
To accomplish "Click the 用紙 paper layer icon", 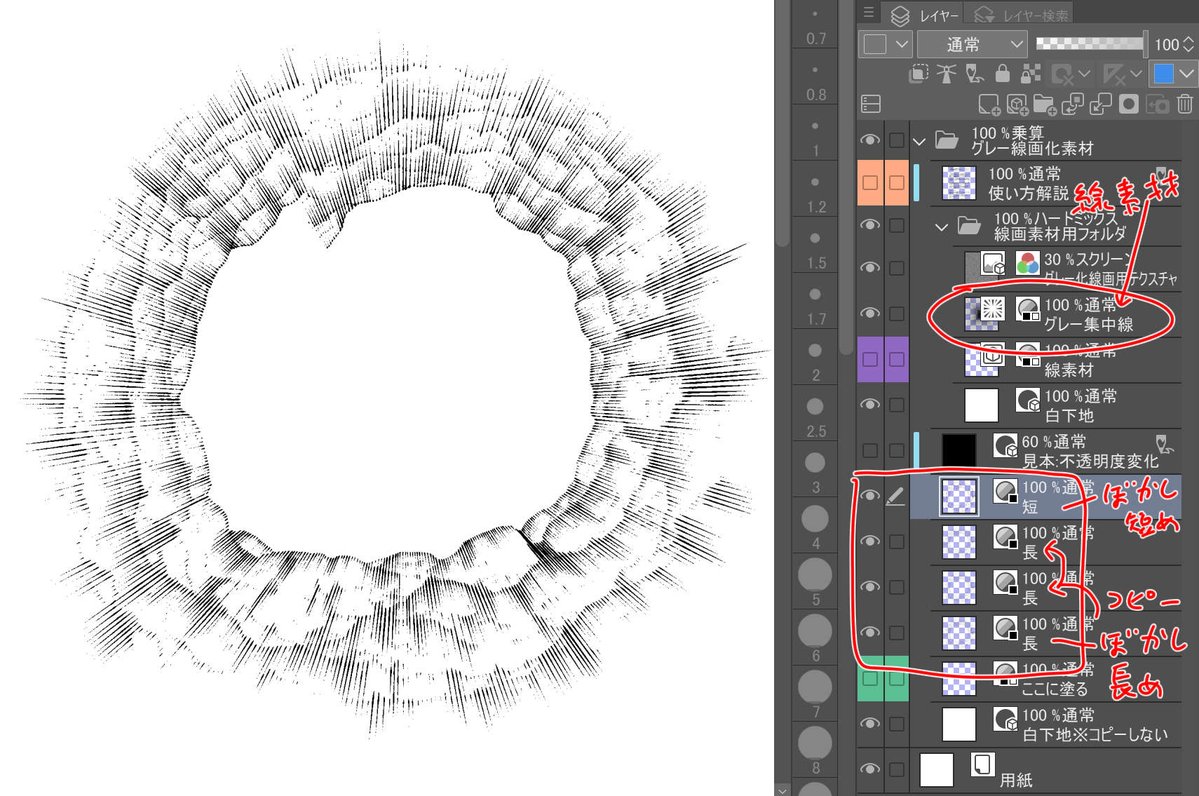I will click(x=983, y=765).
